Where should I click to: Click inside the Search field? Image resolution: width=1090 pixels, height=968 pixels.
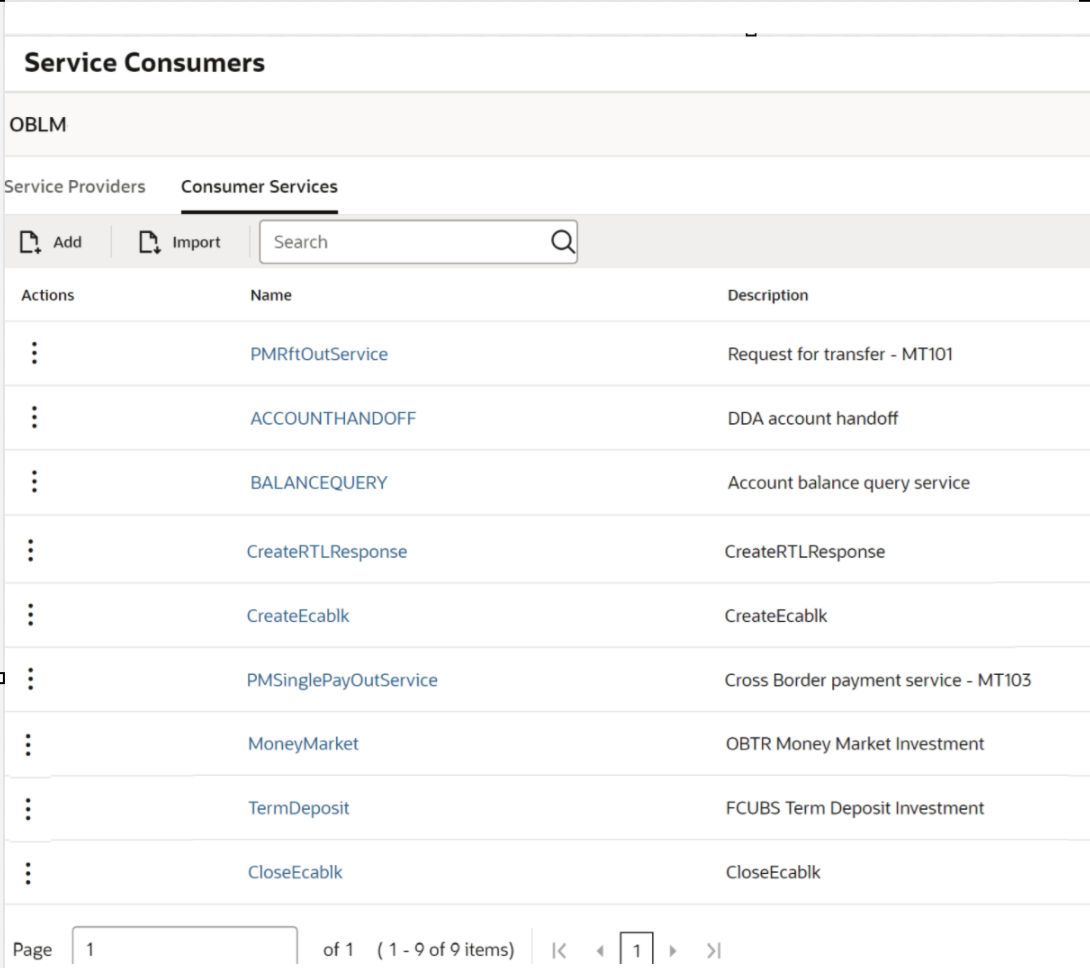point(405,242)
